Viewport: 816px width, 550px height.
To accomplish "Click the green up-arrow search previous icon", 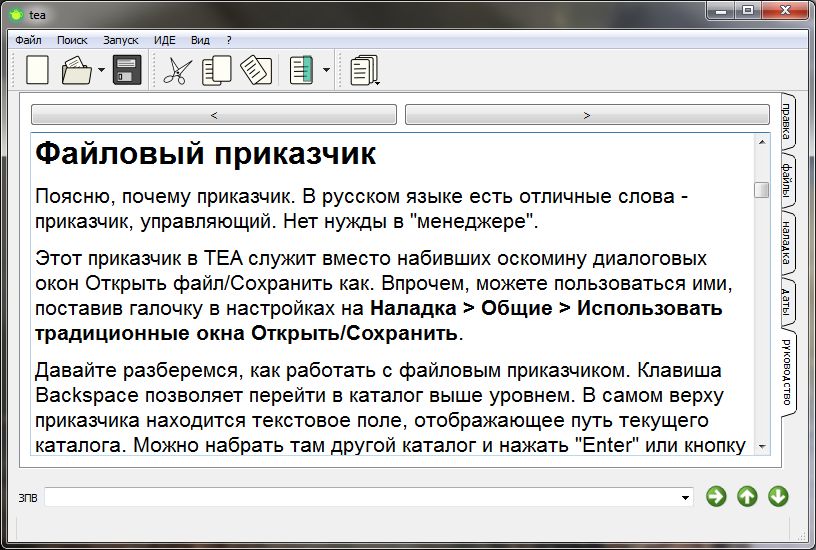I will click(747, 496).
